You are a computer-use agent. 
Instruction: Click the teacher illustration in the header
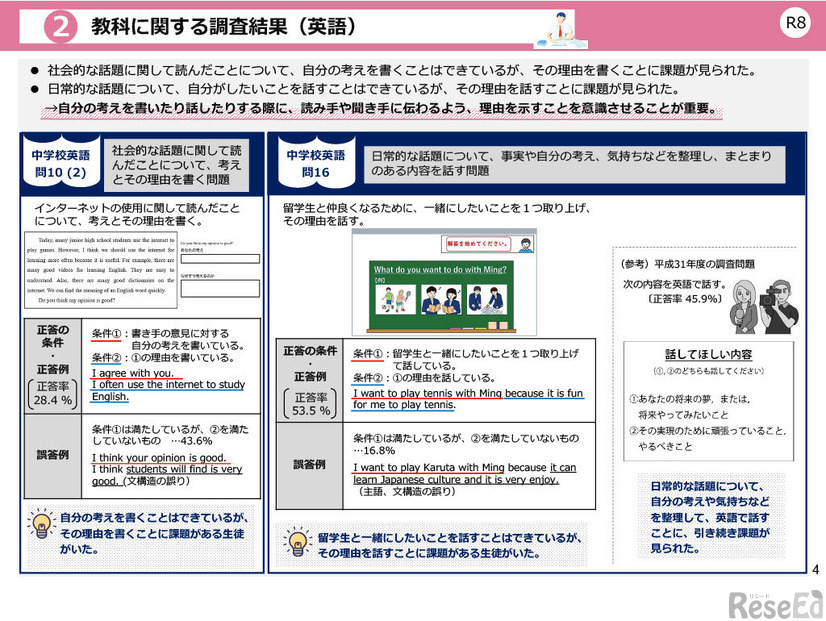[560, 30]
